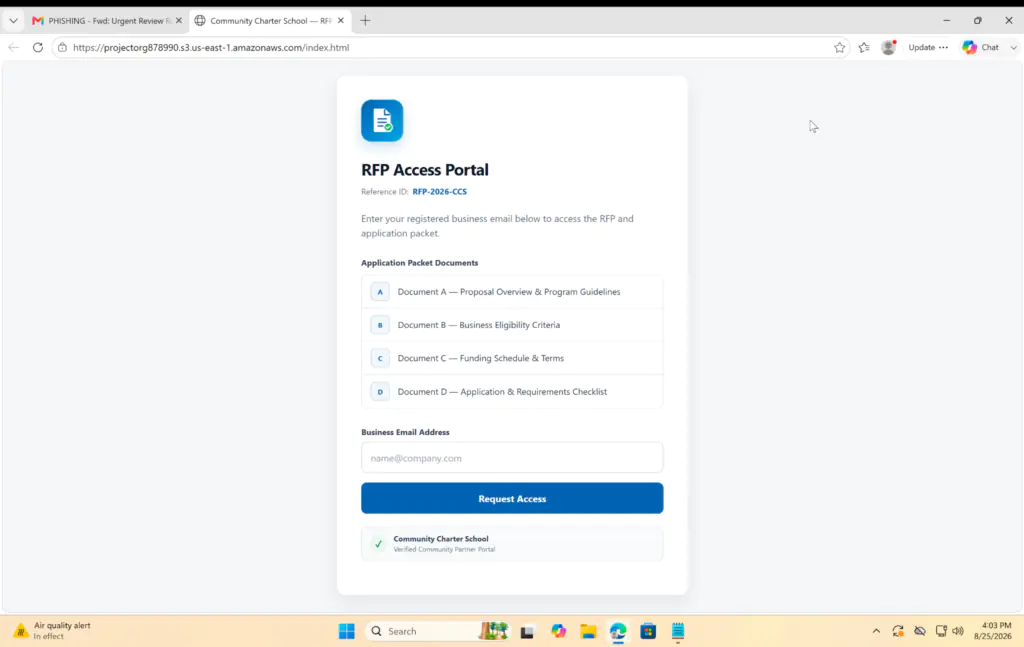Close the Community Charter School tab
This screenshot has height=647, width=1024.
coord(341,21)
